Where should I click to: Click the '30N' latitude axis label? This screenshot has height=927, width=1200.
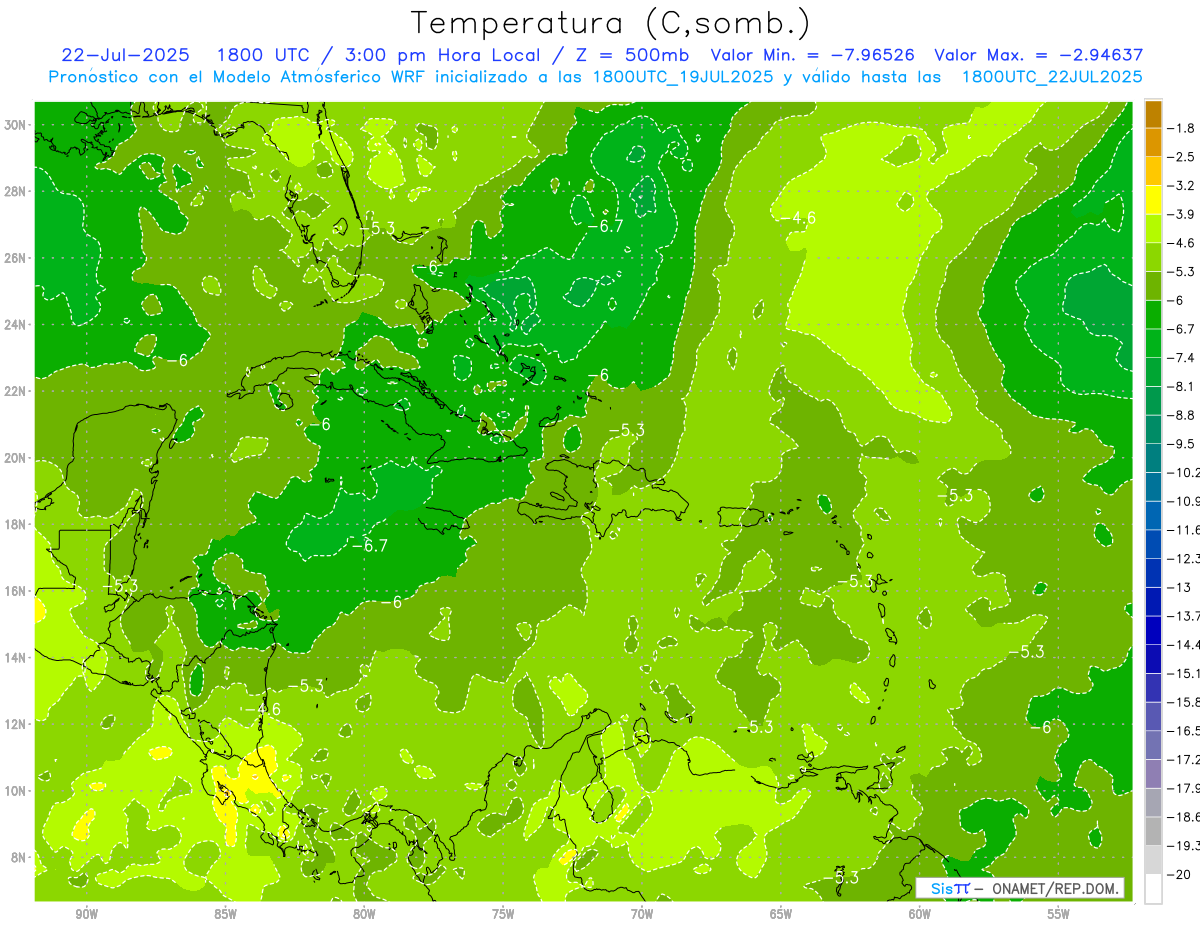pyautogui.click(x=16, y=125)
